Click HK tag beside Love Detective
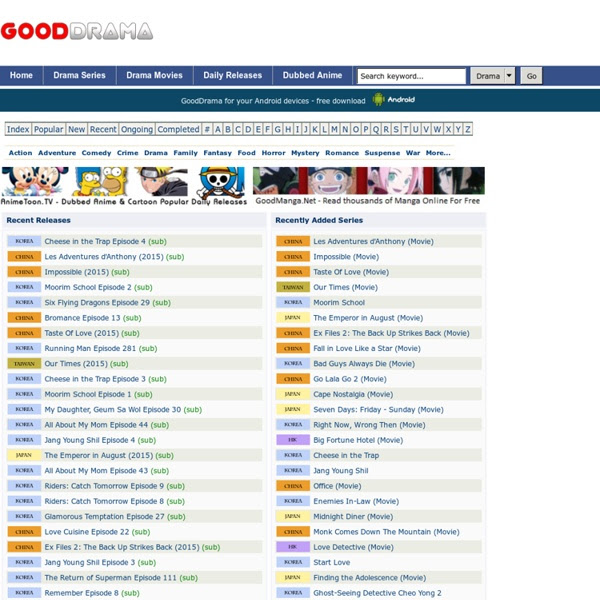600x600 pixels. 293,547
